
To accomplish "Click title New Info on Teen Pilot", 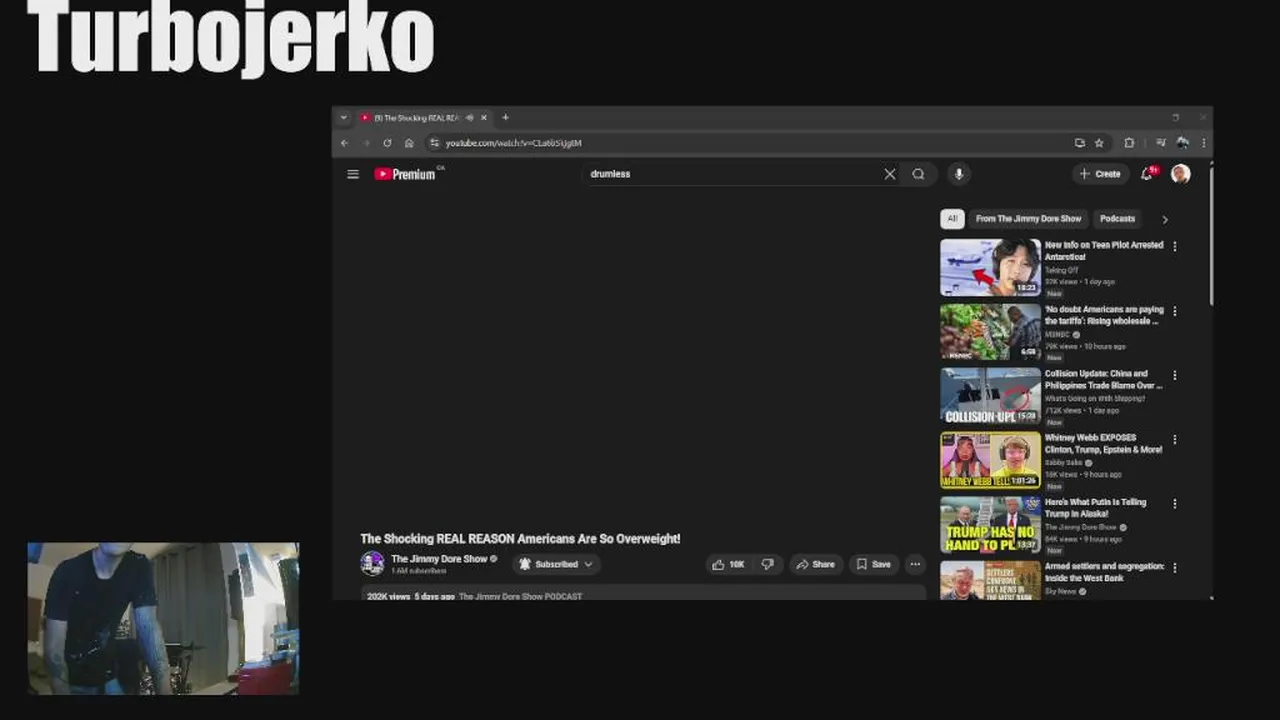I will coord(1104,251).
